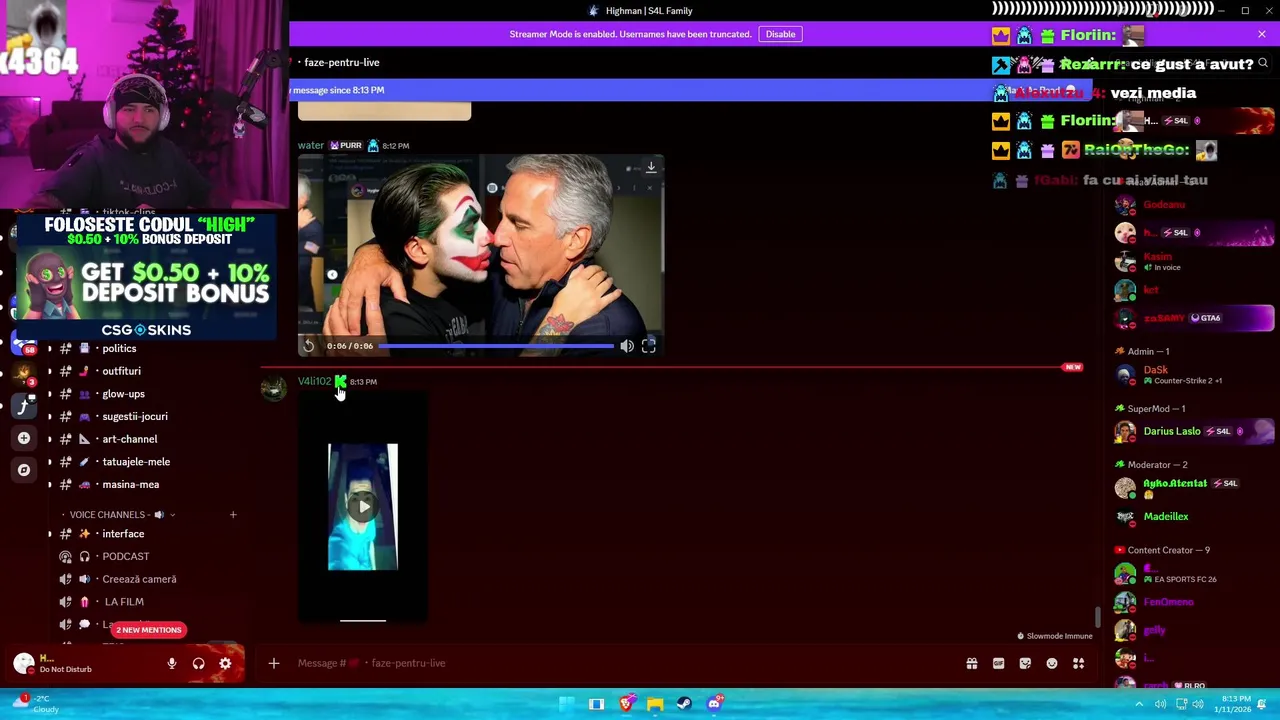The image size is (1280, 720).
Task: Open Darius Laslo member profile
Action: coord(1192,432)
